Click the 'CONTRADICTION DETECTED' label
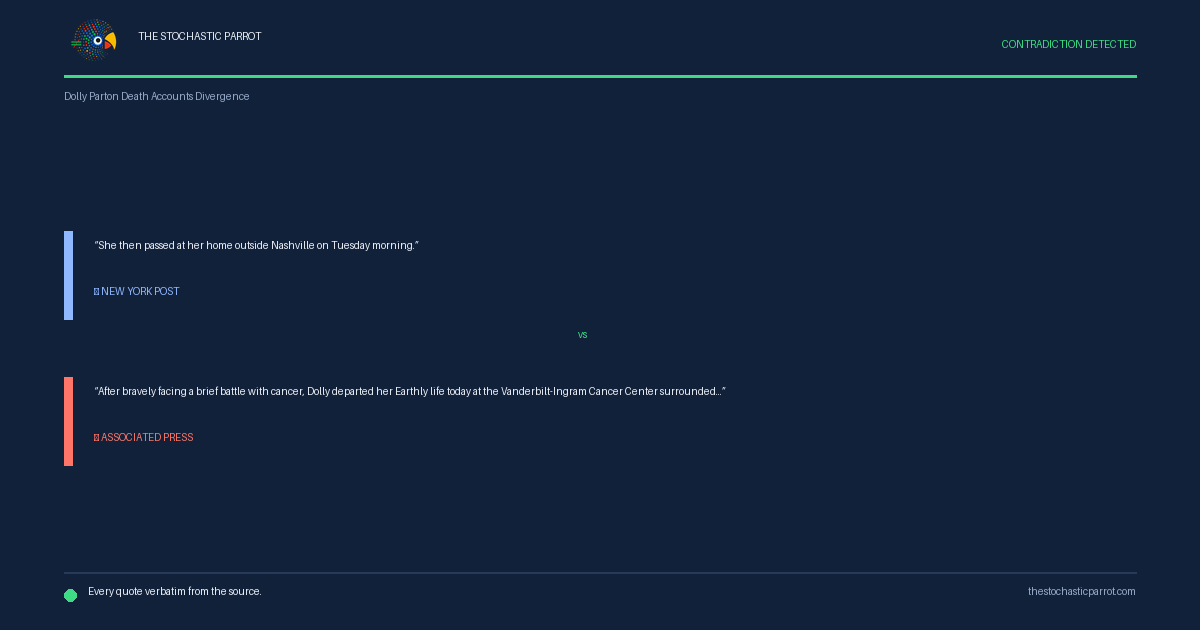Image resolution: width=1200 pixels, height=630 pixels. 1068,44
